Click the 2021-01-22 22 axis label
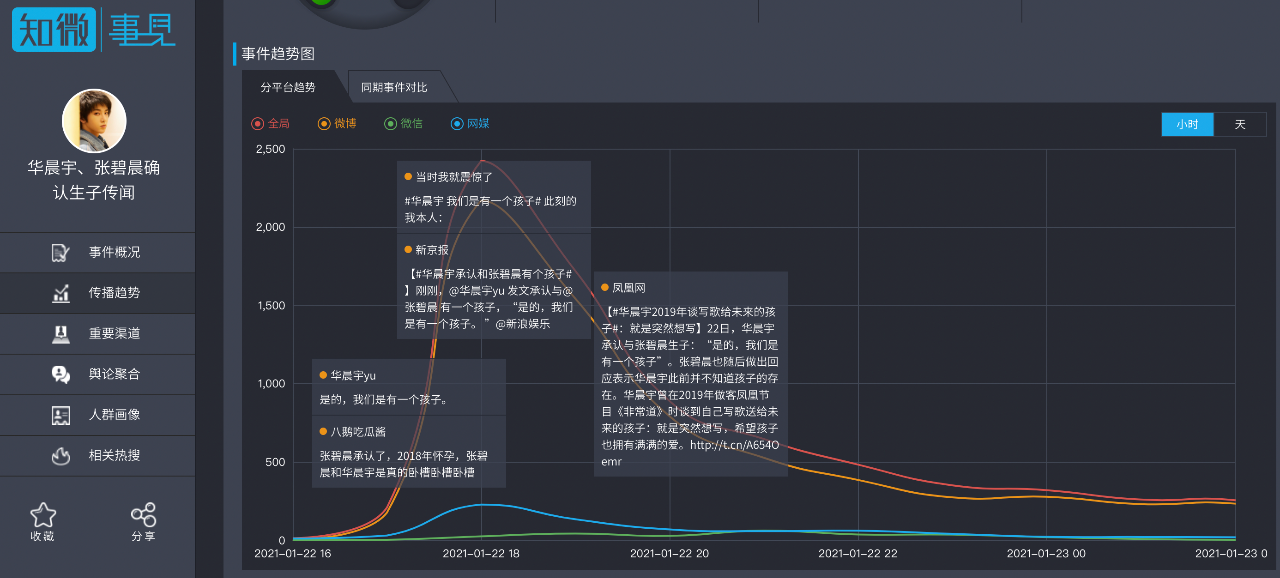Image resolution: width=1280 pixels, height=578 pixels. tap(858, 552)
